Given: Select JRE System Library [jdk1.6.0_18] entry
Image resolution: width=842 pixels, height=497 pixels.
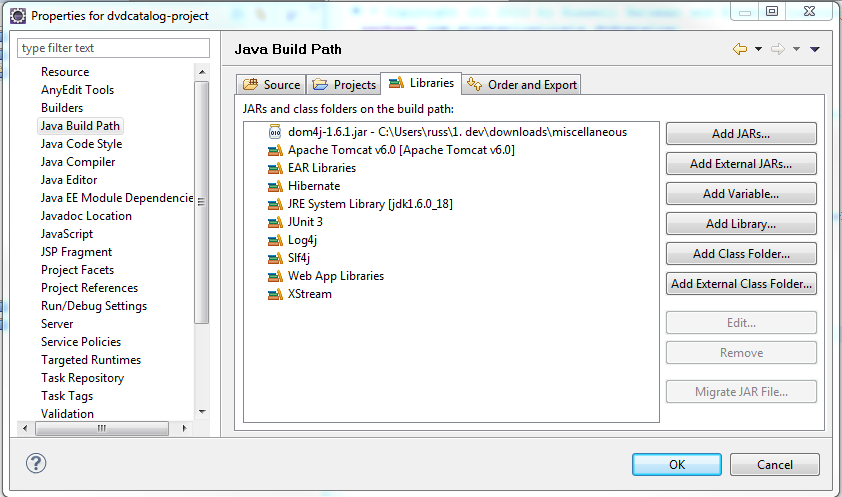Looking at the screenshot, I should (x=370, y=204).
